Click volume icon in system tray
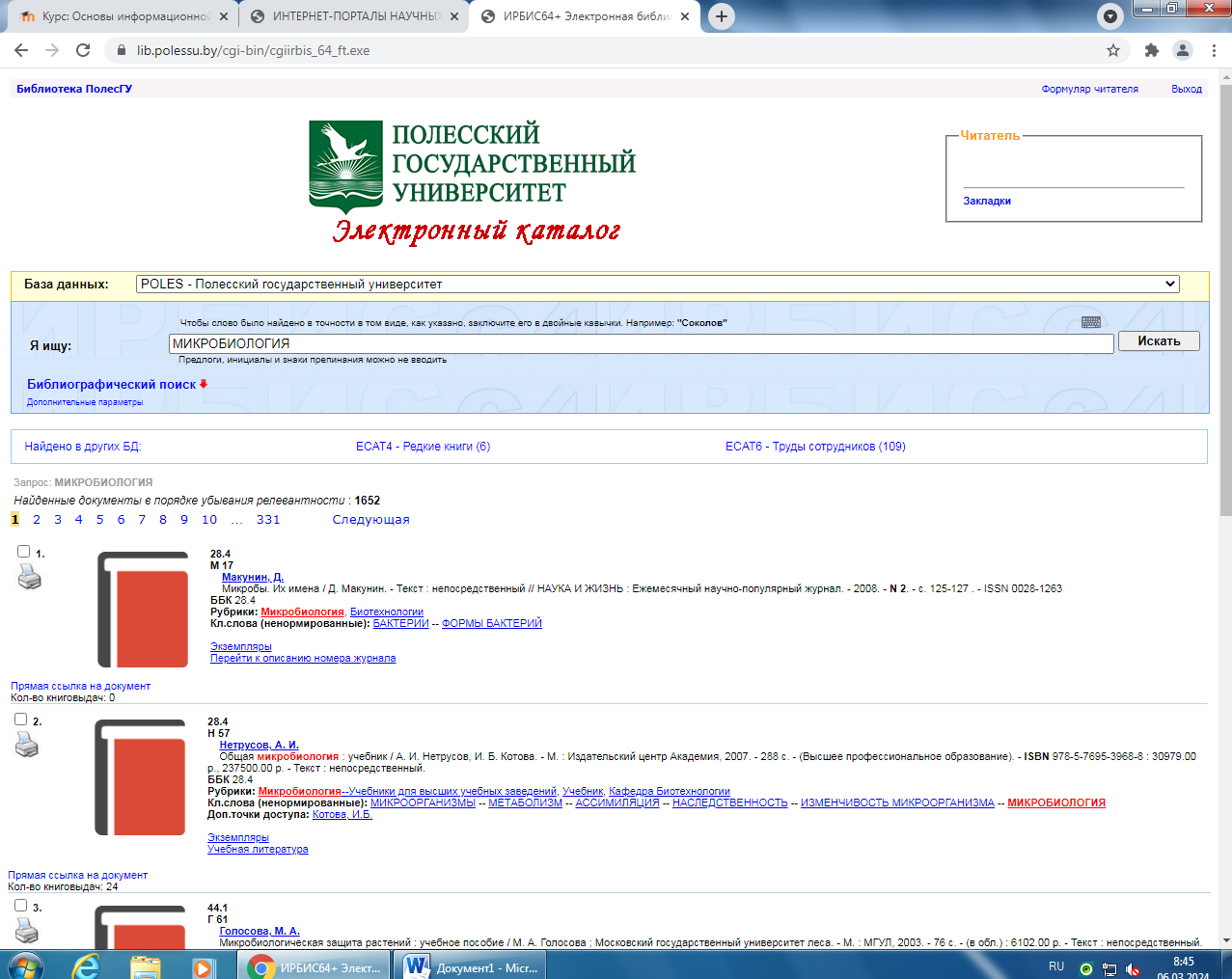Viewport: 1232px width, 979px height. 1133,968
